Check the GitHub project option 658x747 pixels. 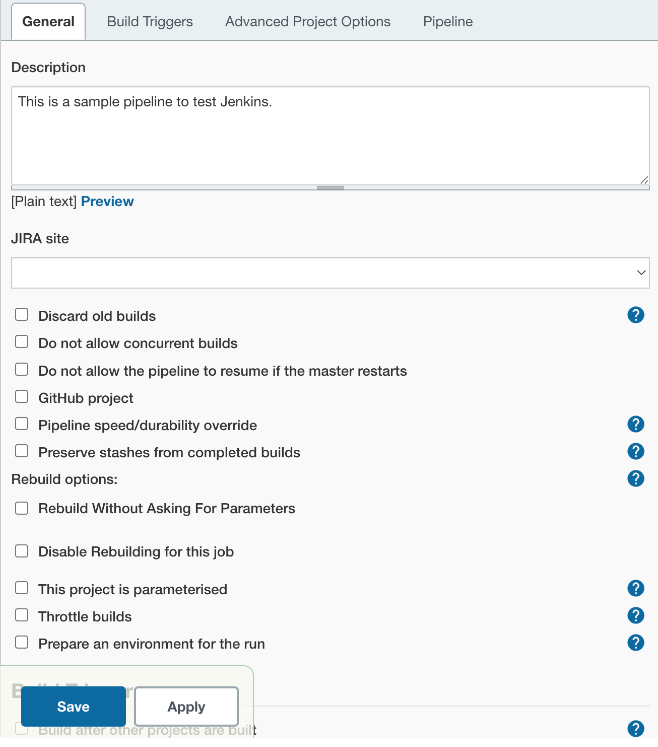click(21, 397)
